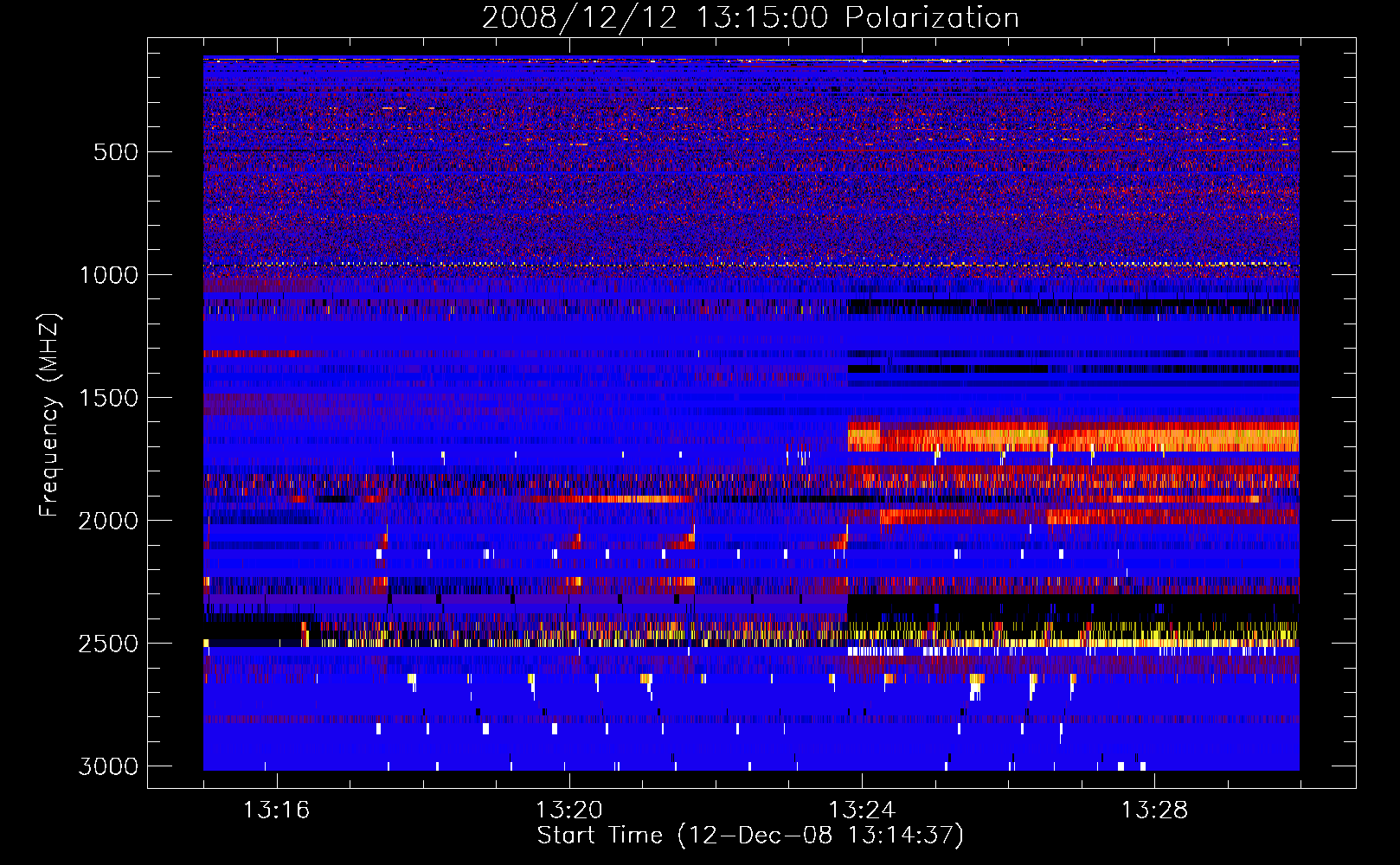Click the 13:24 time tick label
Viewport: 1400px width, 865px height.
pos(862,811)
